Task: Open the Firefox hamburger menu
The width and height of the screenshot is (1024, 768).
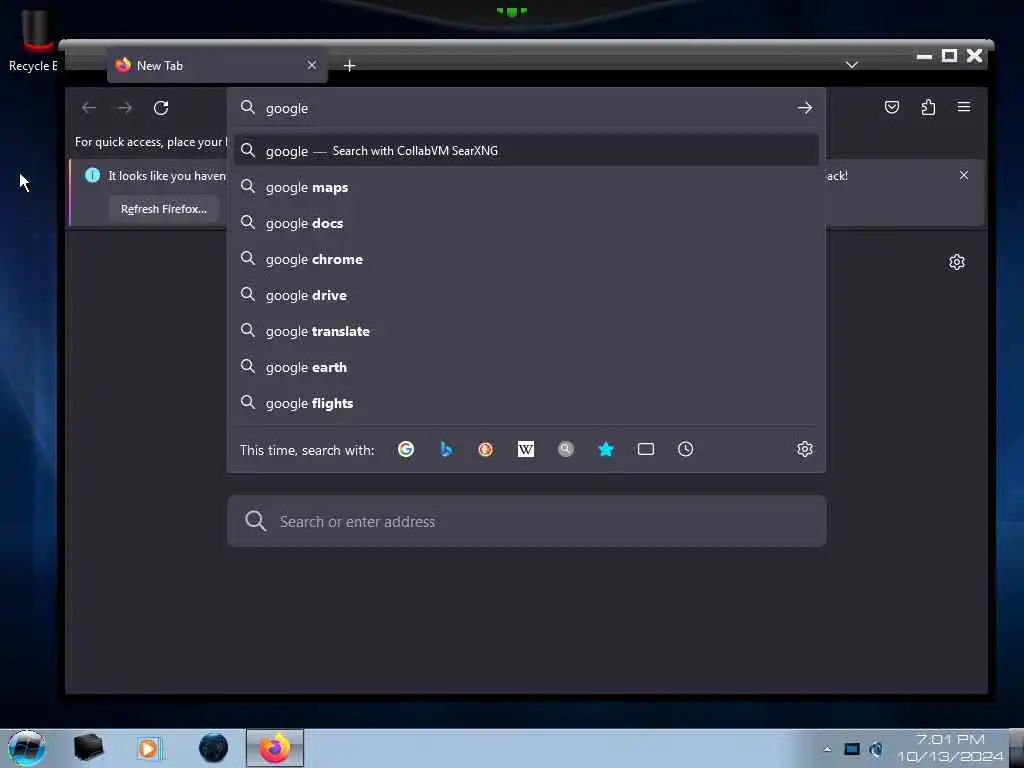Action: (964, 107)
